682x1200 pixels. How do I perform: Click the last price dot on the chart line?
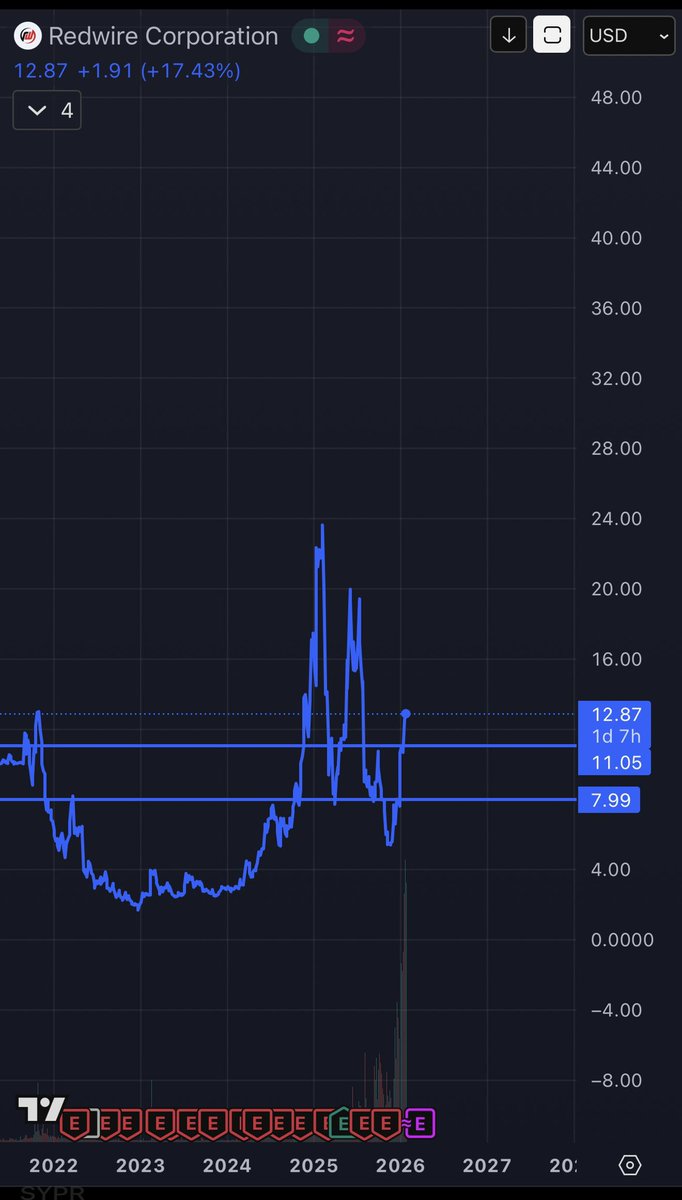click(406, 713)
